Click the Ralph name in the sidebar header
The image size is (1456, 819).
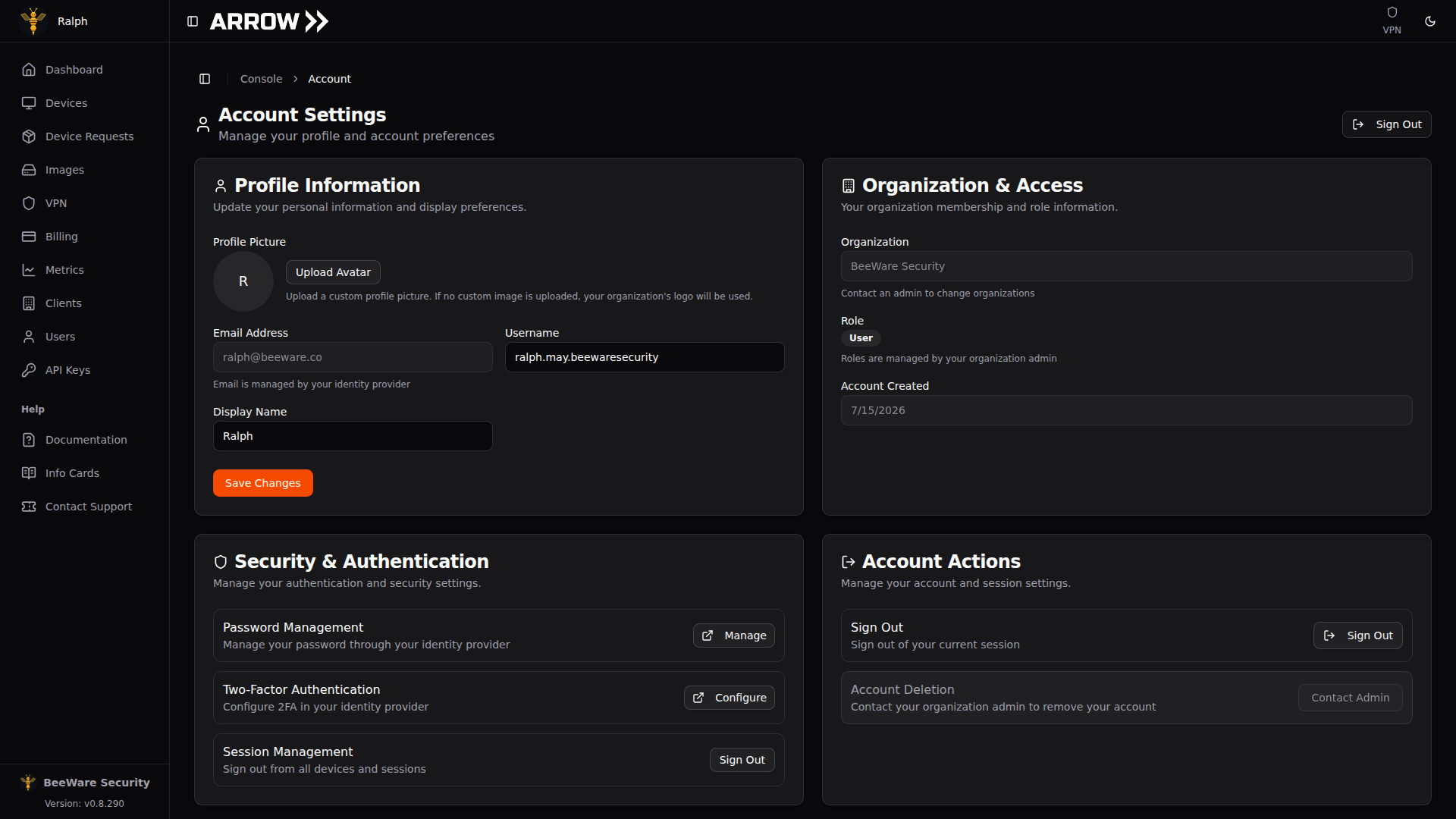click(72, 21)
